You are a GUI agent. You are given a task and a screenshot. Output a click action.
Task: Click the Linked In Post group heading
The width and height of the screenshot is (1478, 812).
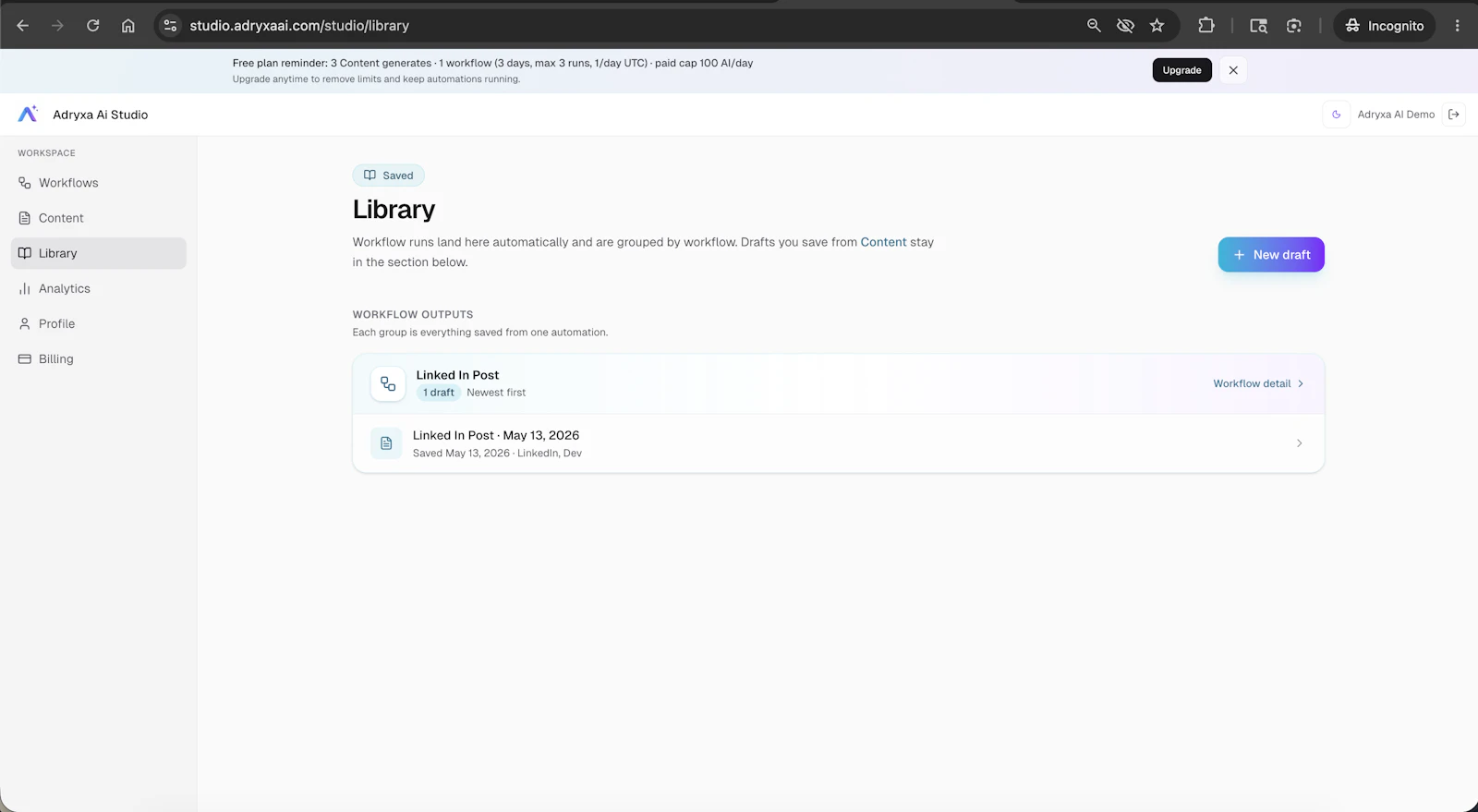tap(457, 375)
